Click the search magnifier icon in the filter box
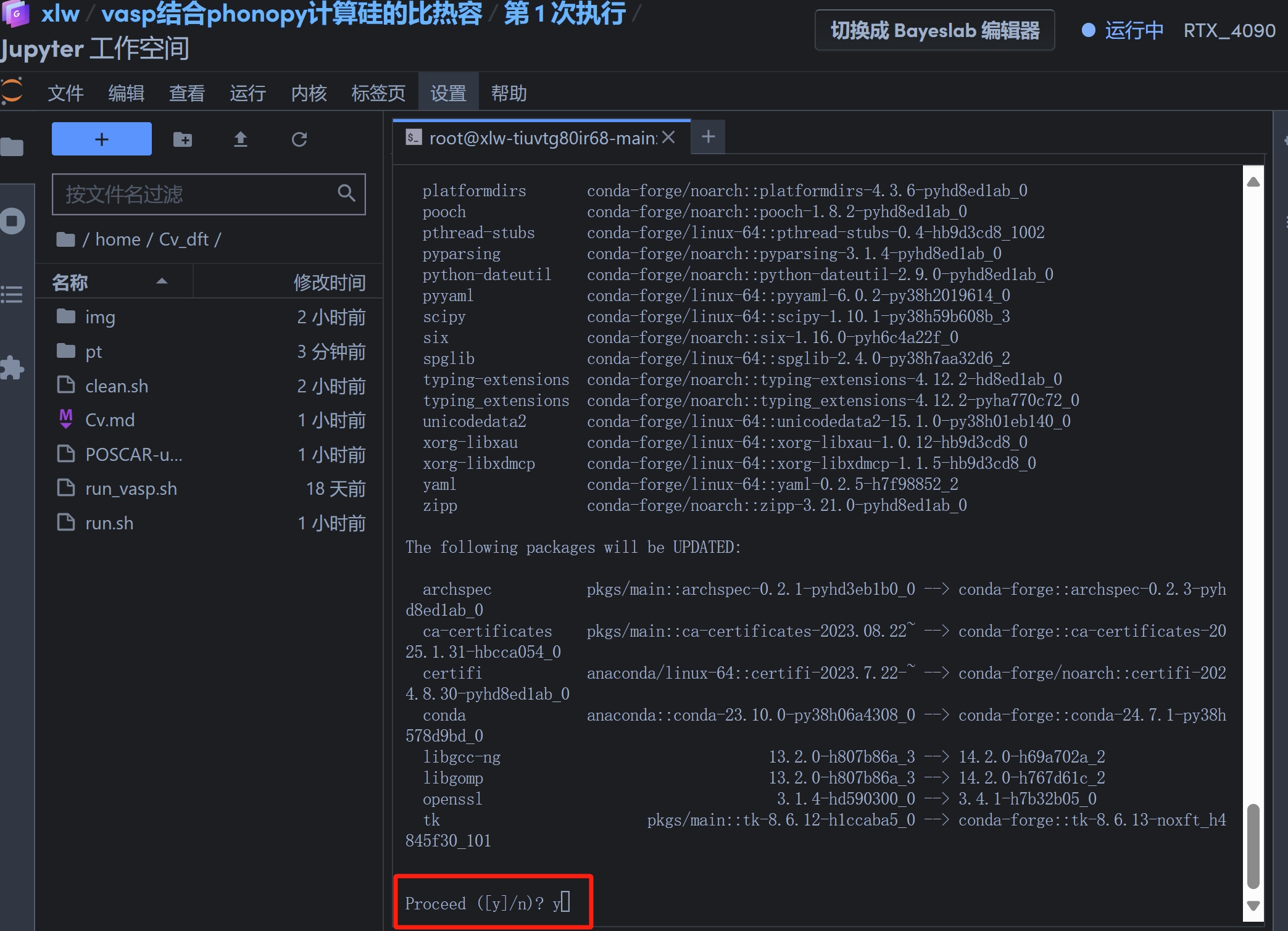 pyautogui.click(x=347, y=194)
